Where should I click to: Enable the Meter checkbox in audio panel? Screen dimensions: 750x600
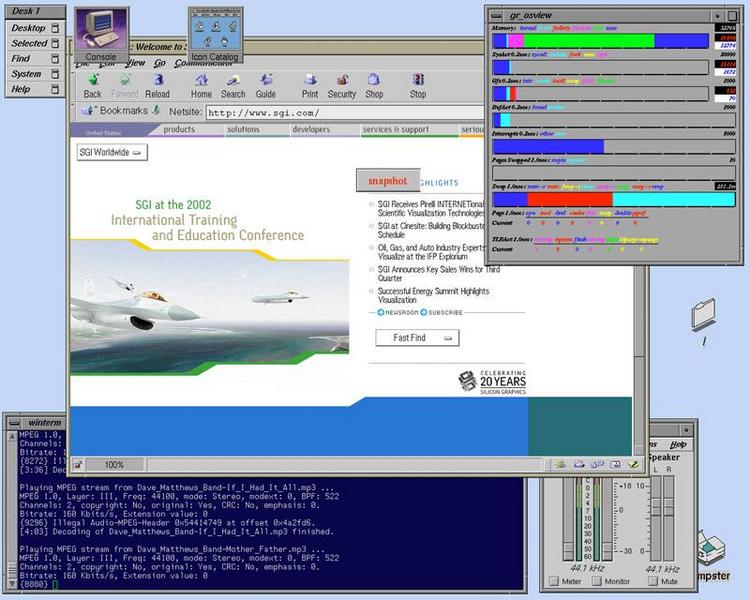(x=554, y=581)
